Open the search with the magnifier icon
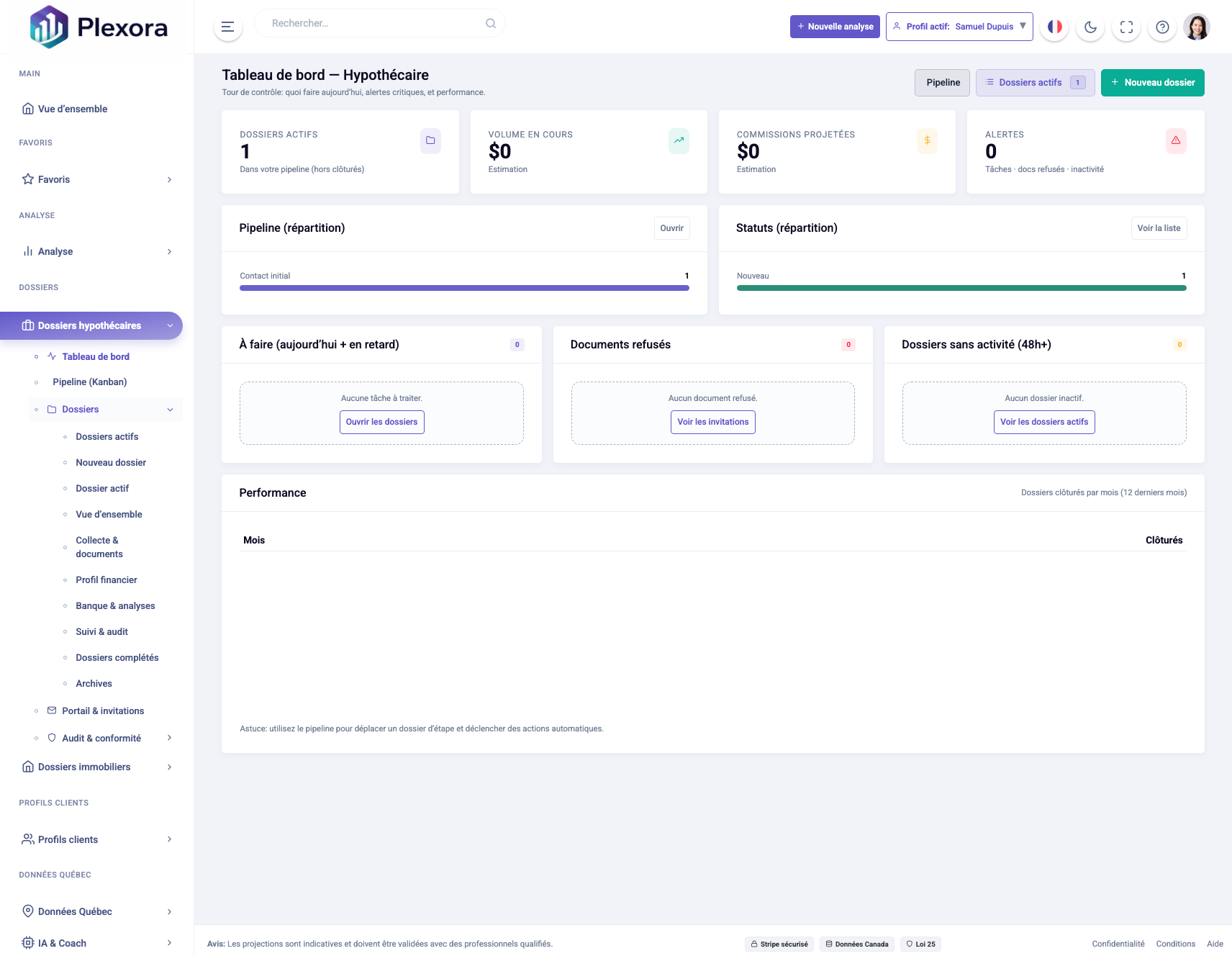 [x=490, y=22]
